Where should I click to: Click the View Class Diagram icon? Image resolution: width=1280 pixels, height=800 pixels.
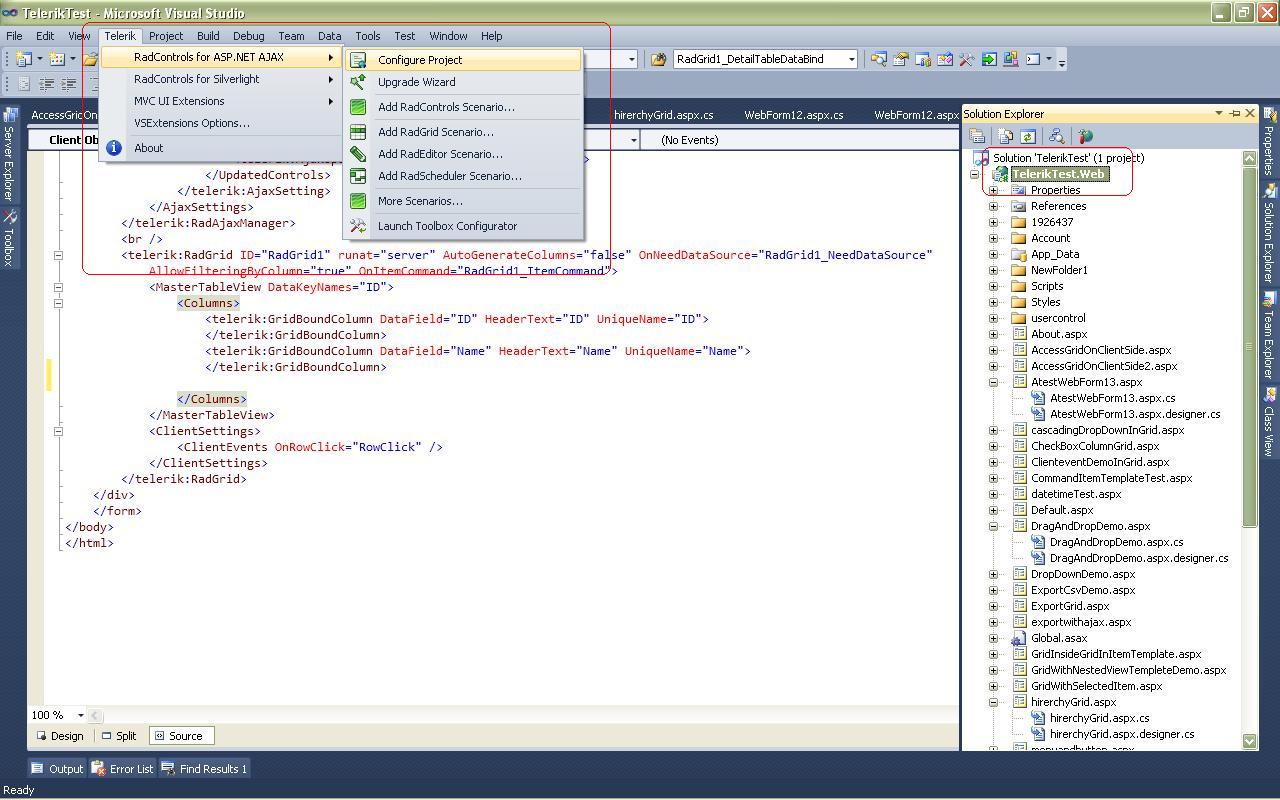tap(1056, 137)
